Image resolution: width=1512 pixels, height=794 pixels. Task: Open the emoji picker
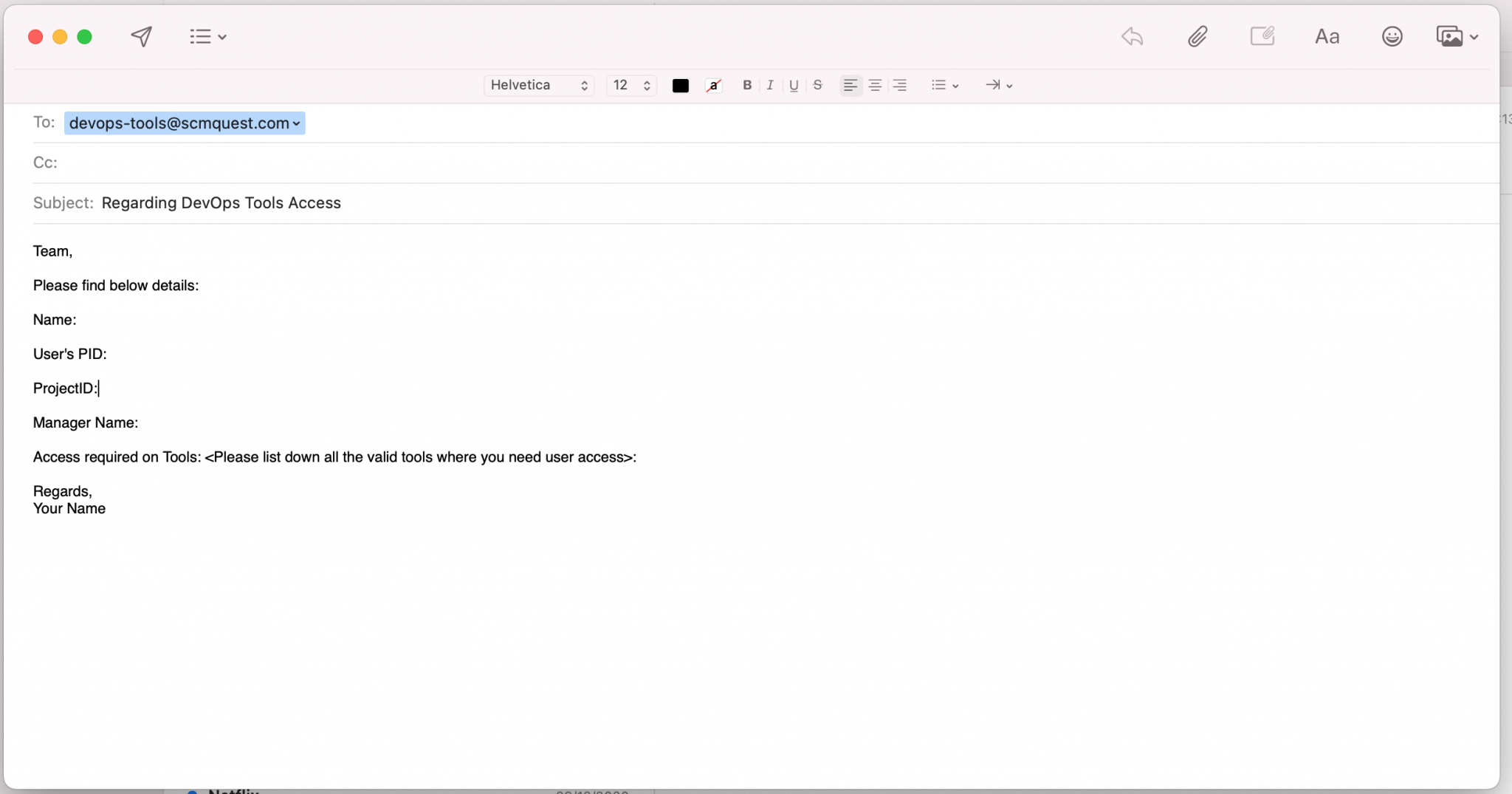click(1392, 36)
